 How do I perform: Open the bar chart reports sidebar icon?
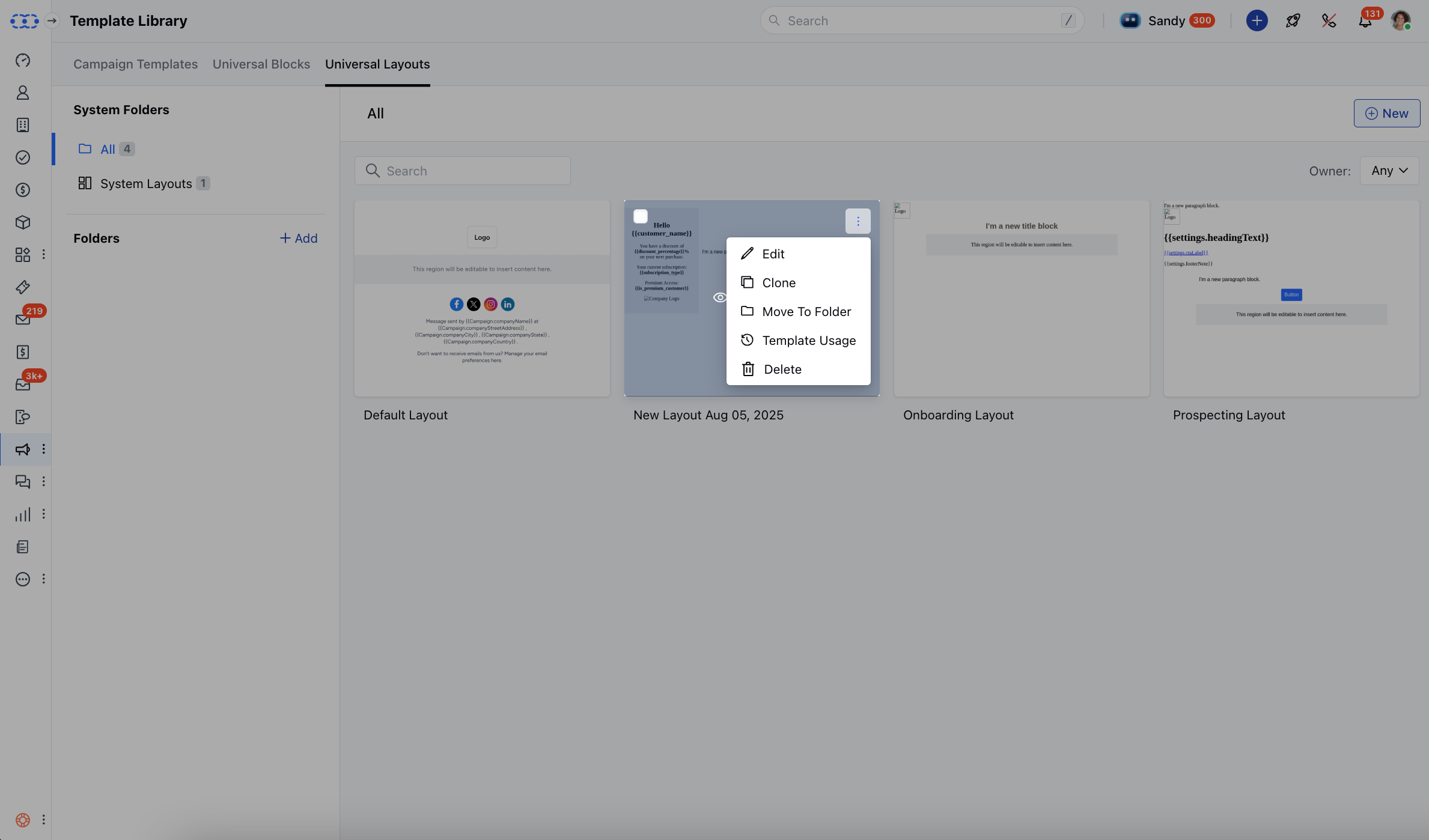[23, 514]
